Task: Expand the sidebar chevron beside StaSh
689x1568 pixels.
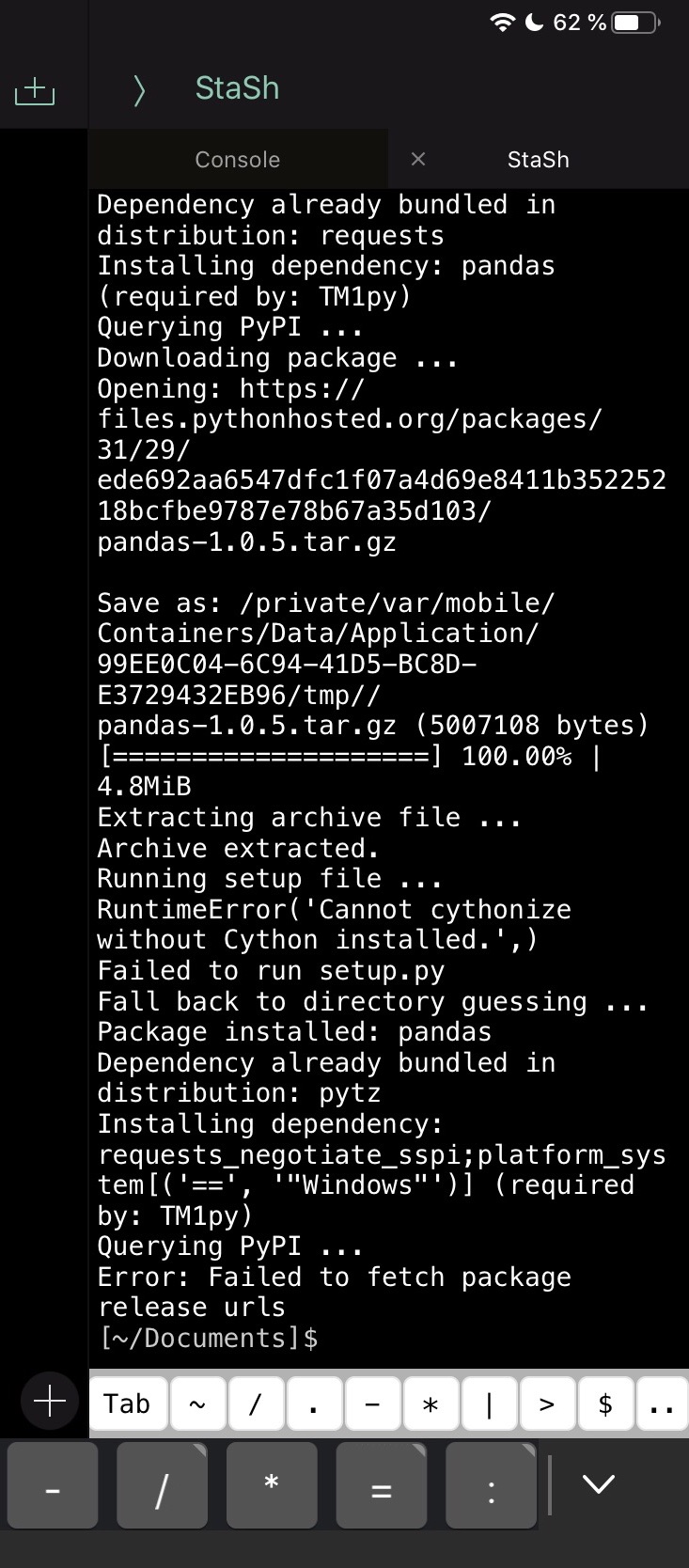Action: [x=139, y=90]
